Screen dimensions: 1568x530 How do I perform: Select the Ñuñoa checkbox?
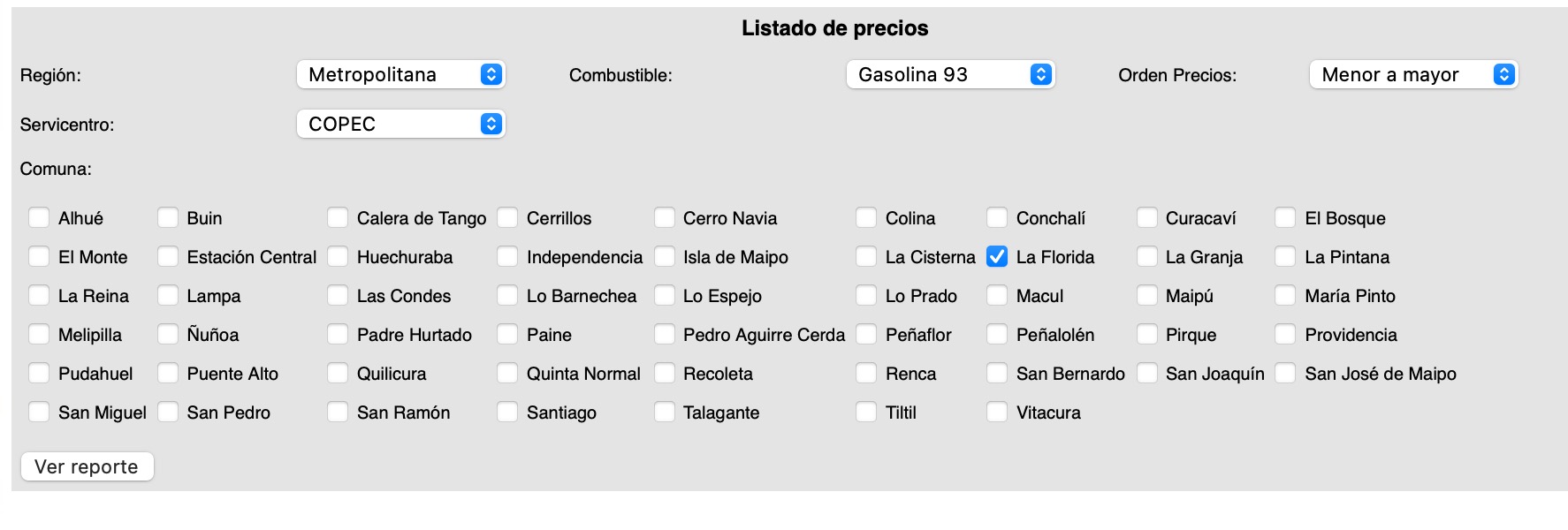(x=168, y=335)
